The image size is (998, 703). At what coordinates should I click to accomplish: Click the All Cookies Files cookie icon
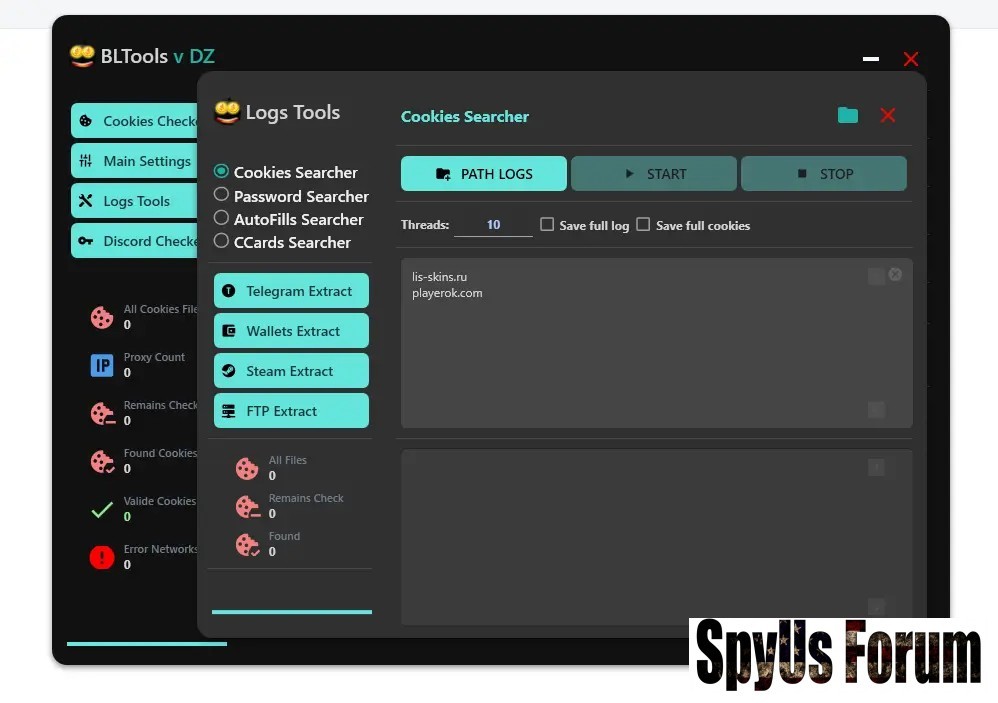(102, 318)
